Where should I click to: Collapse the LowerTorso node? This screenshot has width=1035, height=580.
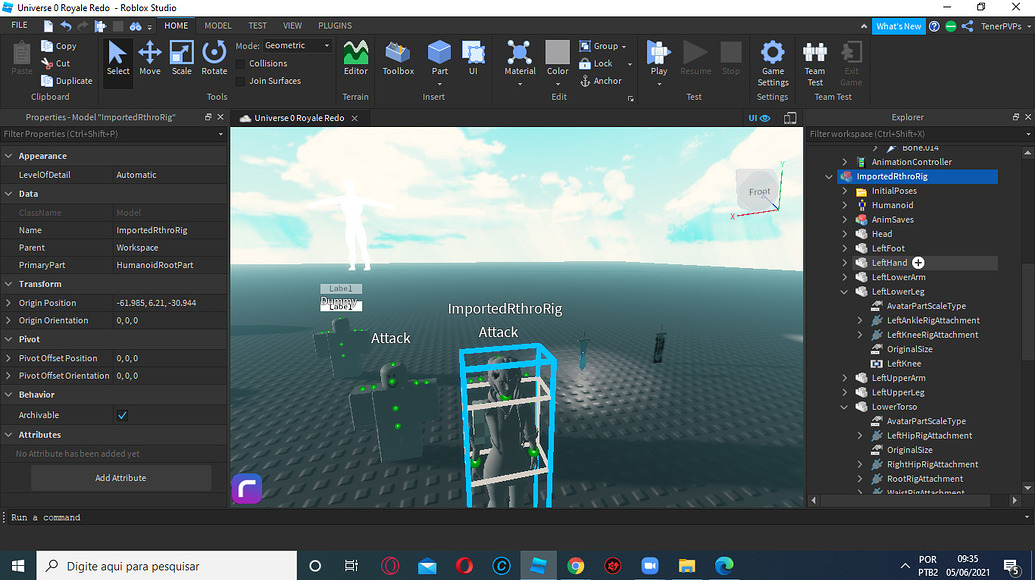coord(844,406)
